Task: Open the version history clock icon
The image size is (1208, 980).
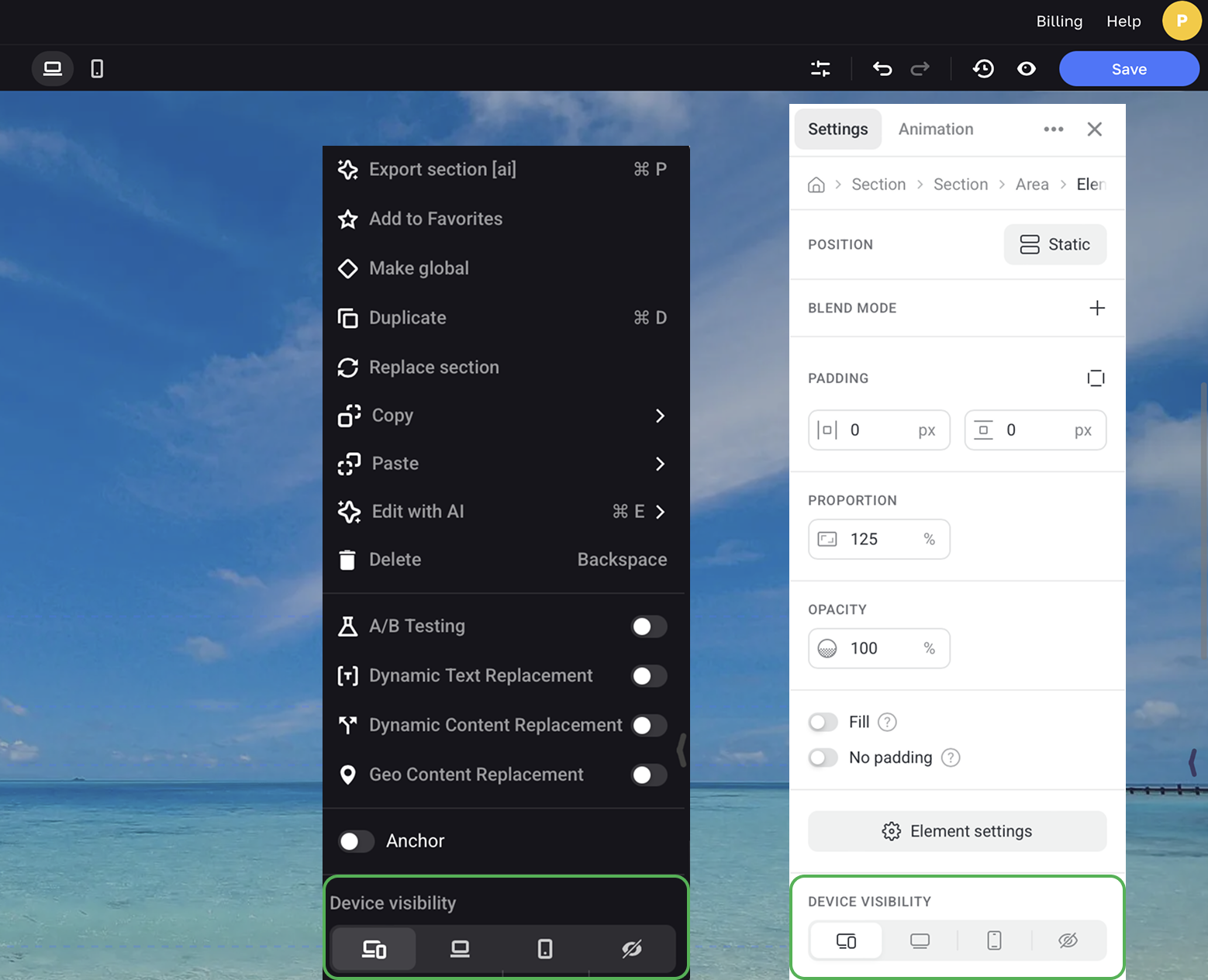Action: click(983, 69)
